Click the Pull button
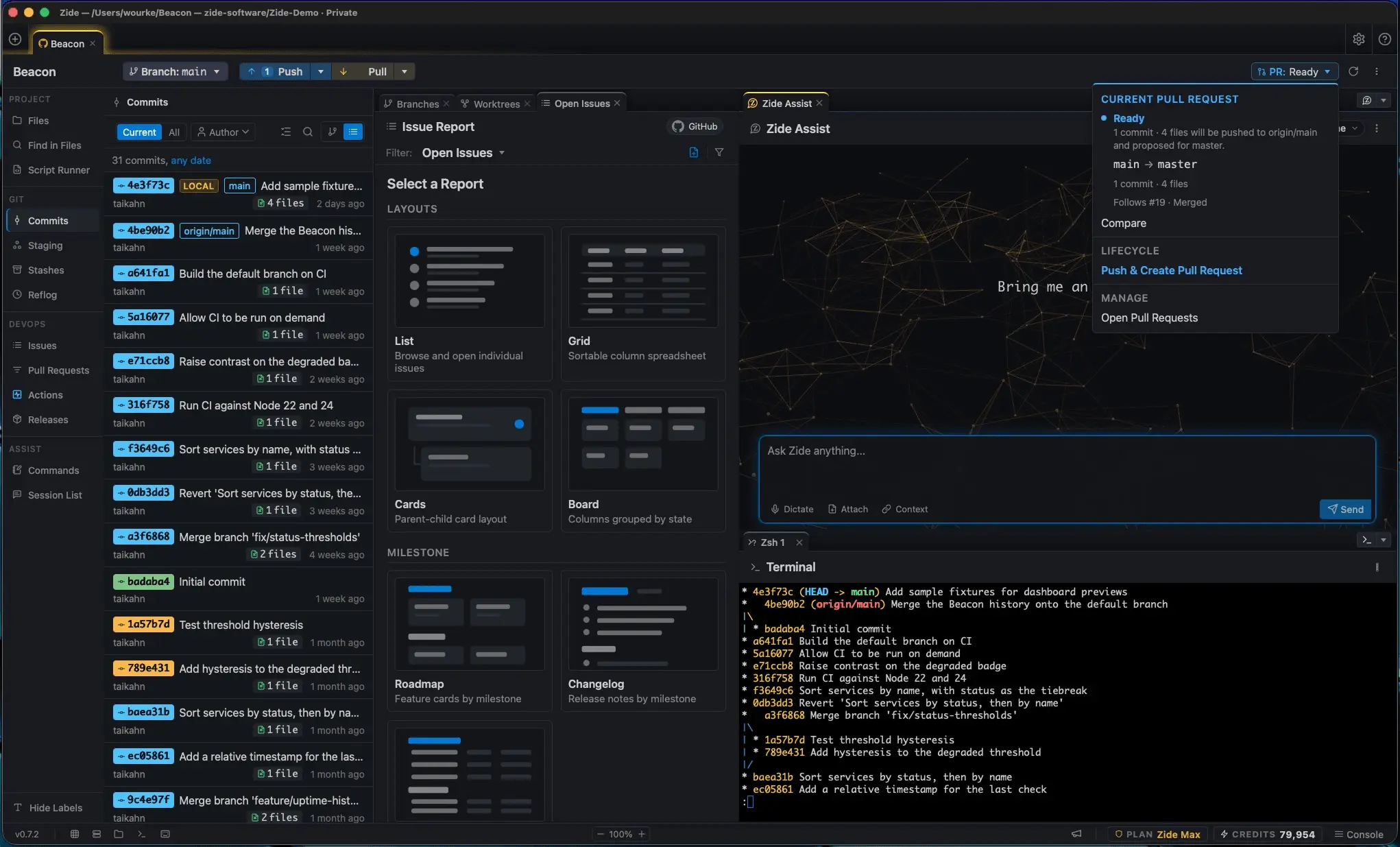The height and width of the screenshot is (847, 1400). click(x=364, y=71)
